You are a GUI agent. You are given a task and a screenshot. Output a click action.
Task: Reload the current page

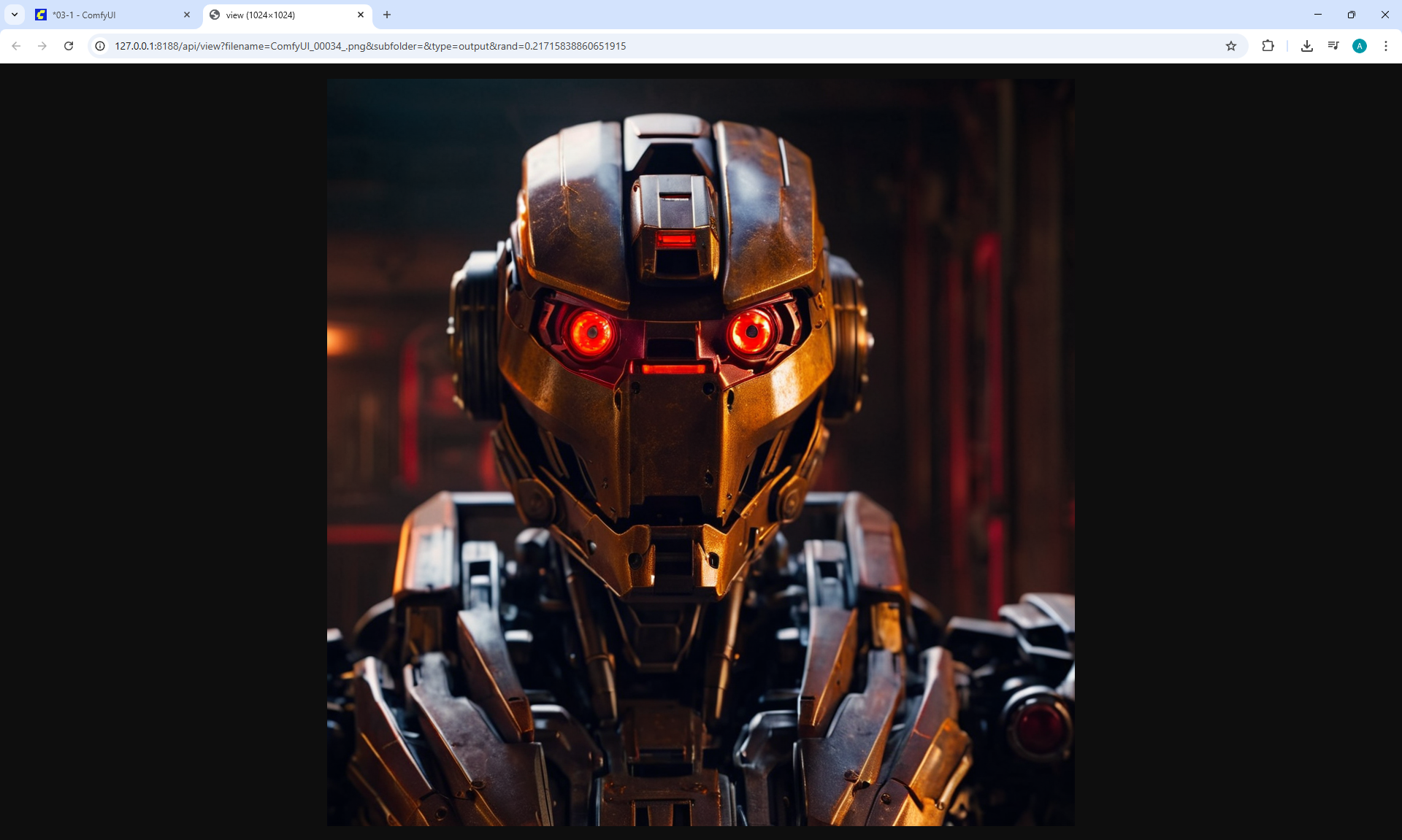pos(69,46)
